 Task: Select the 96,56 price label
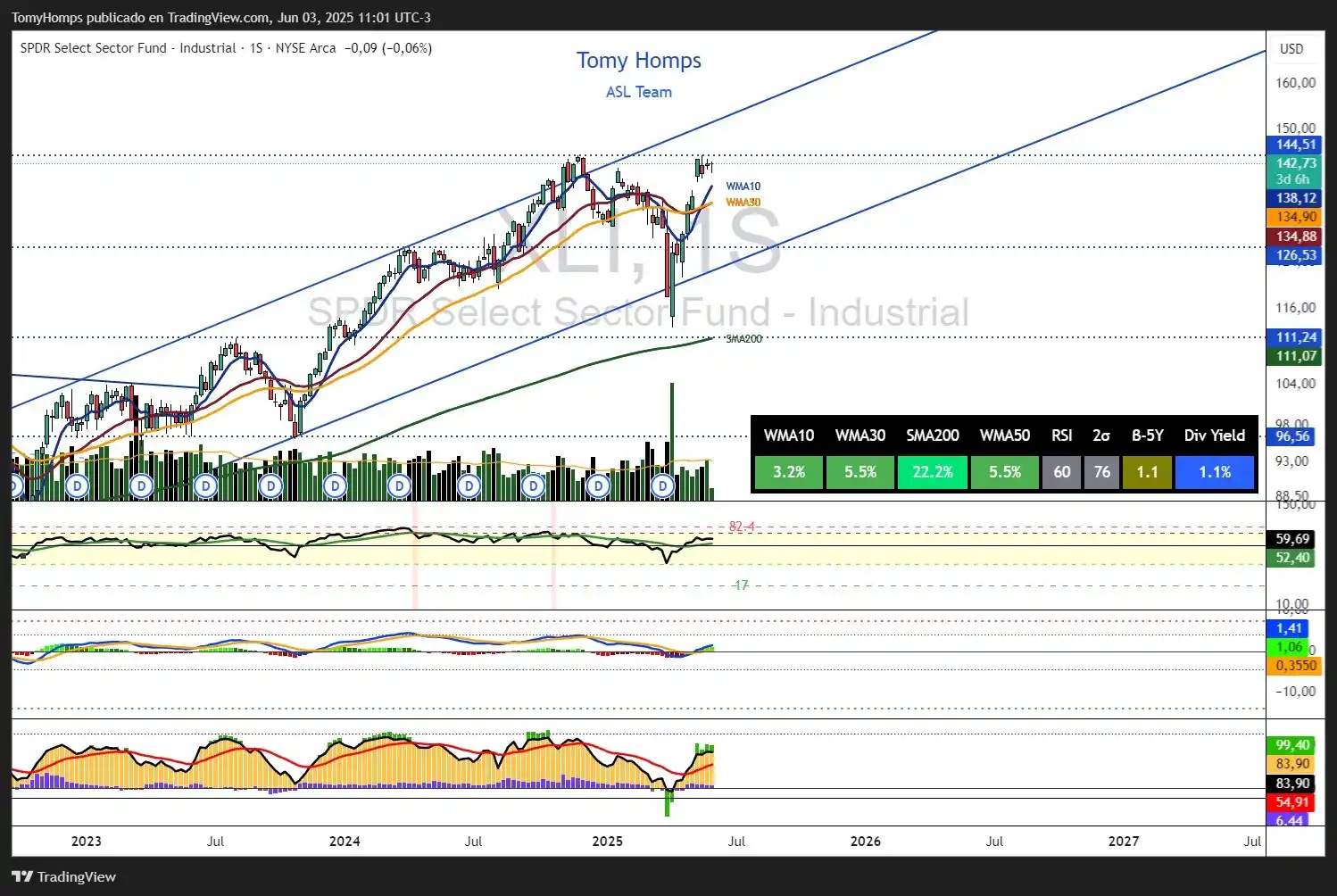[x=1292, y=436]
